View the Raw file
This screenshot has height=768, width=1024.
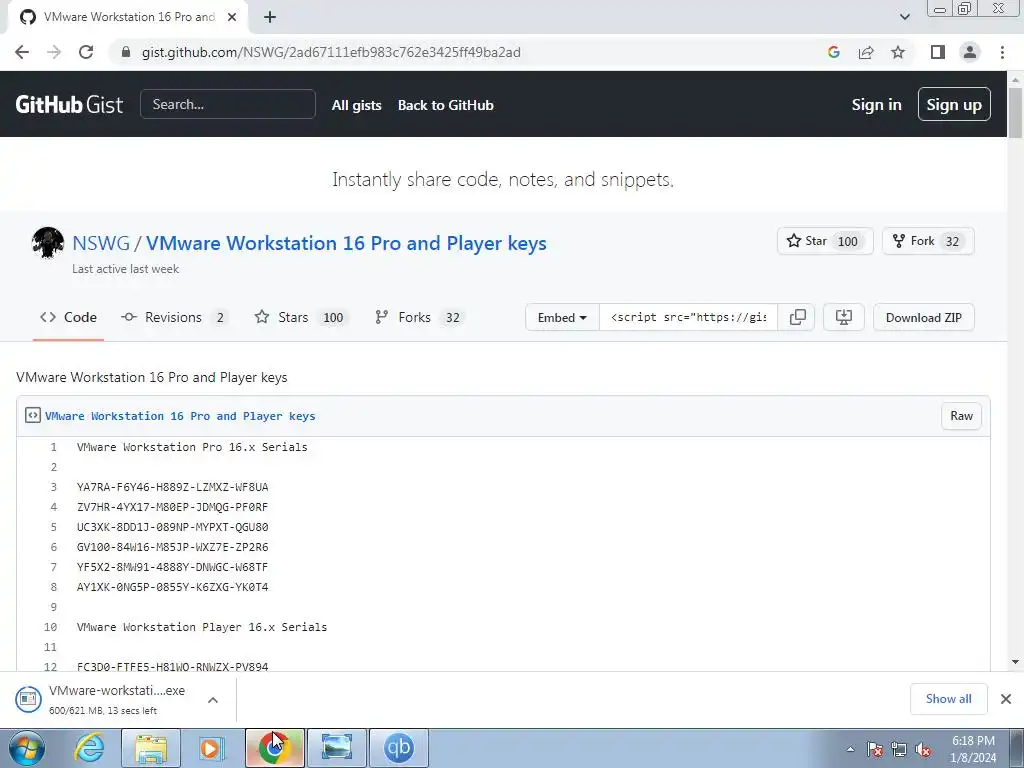pyautogui.click(x=961, y=416)
